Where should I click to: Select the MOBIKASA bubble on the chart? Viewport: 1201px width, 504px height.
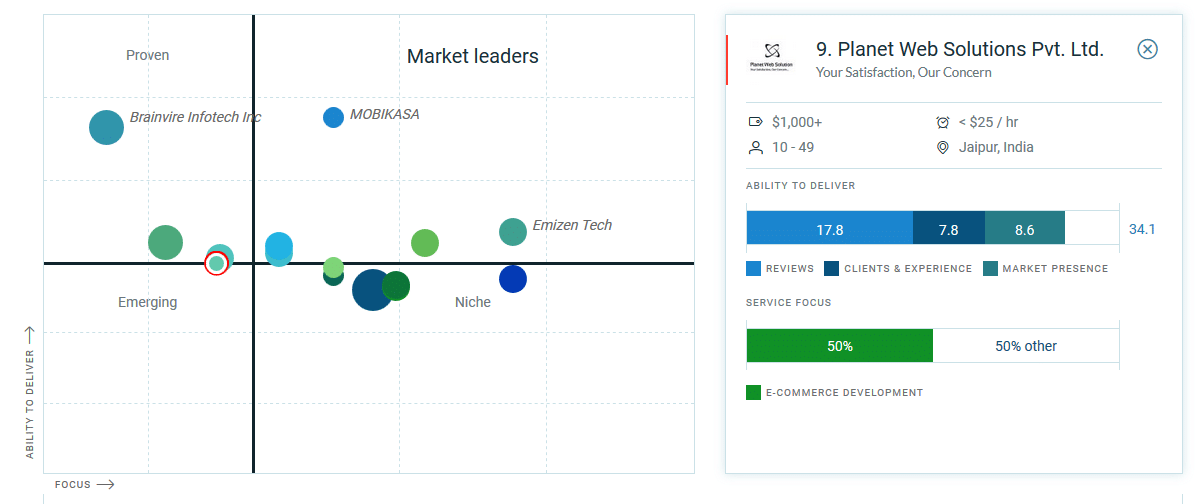pyautogui.click(x=333, y=117)
